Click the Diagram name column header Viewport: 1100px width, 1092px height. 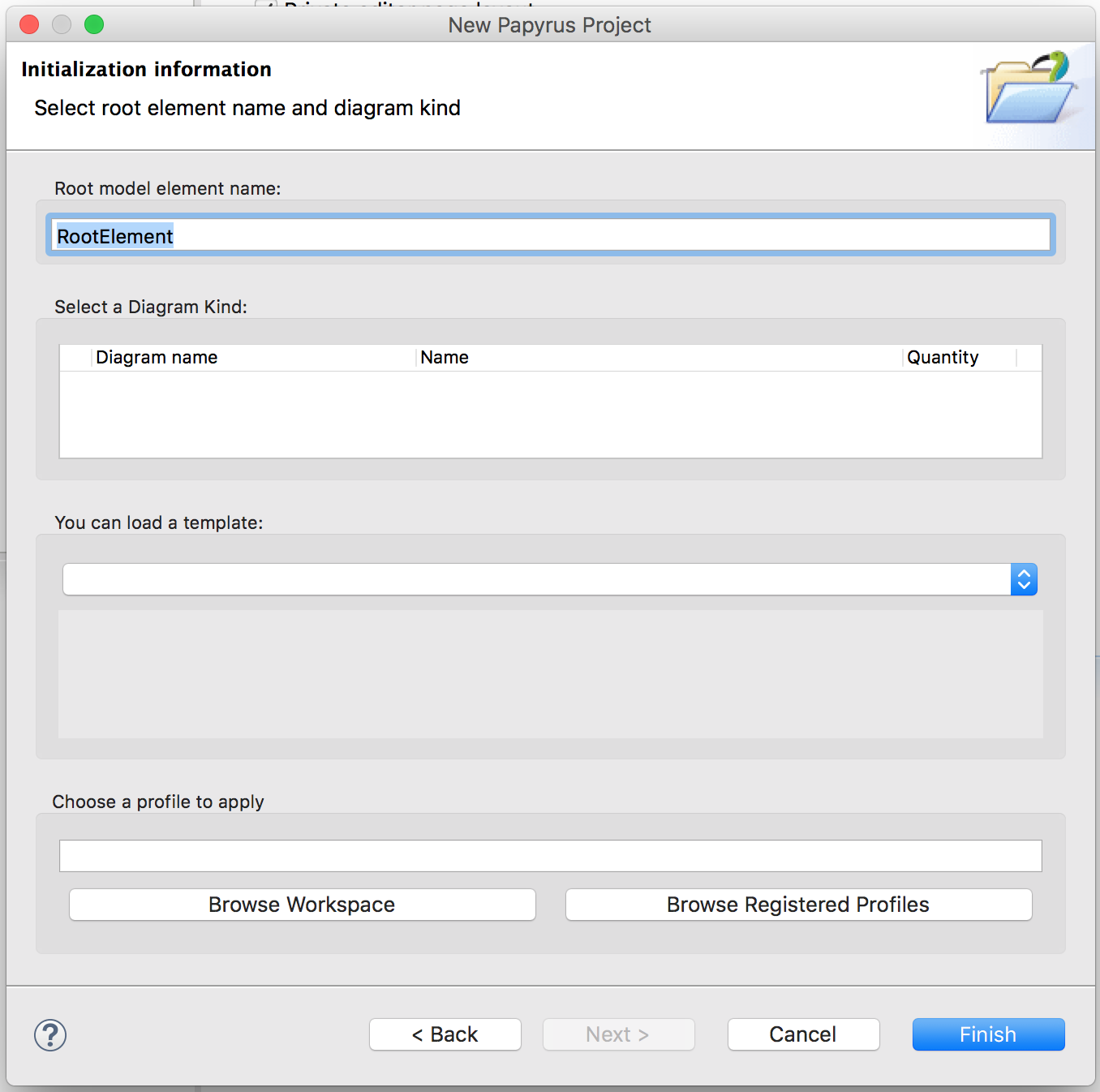coord(253,358)
